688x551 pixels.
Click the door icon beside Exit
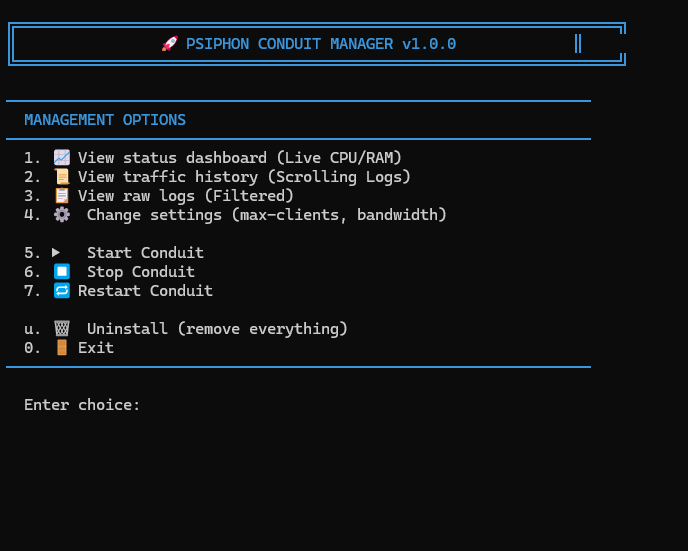[x=62, y=348]
